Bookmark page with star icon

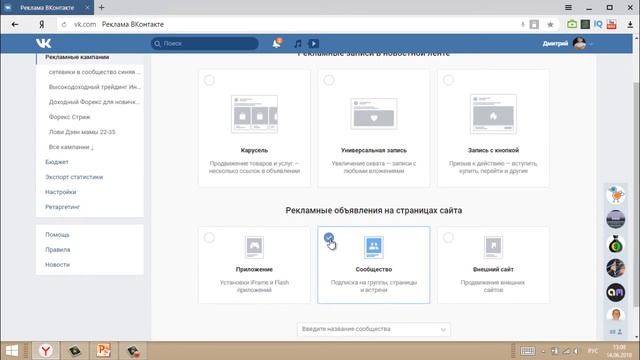pos(550,24)
